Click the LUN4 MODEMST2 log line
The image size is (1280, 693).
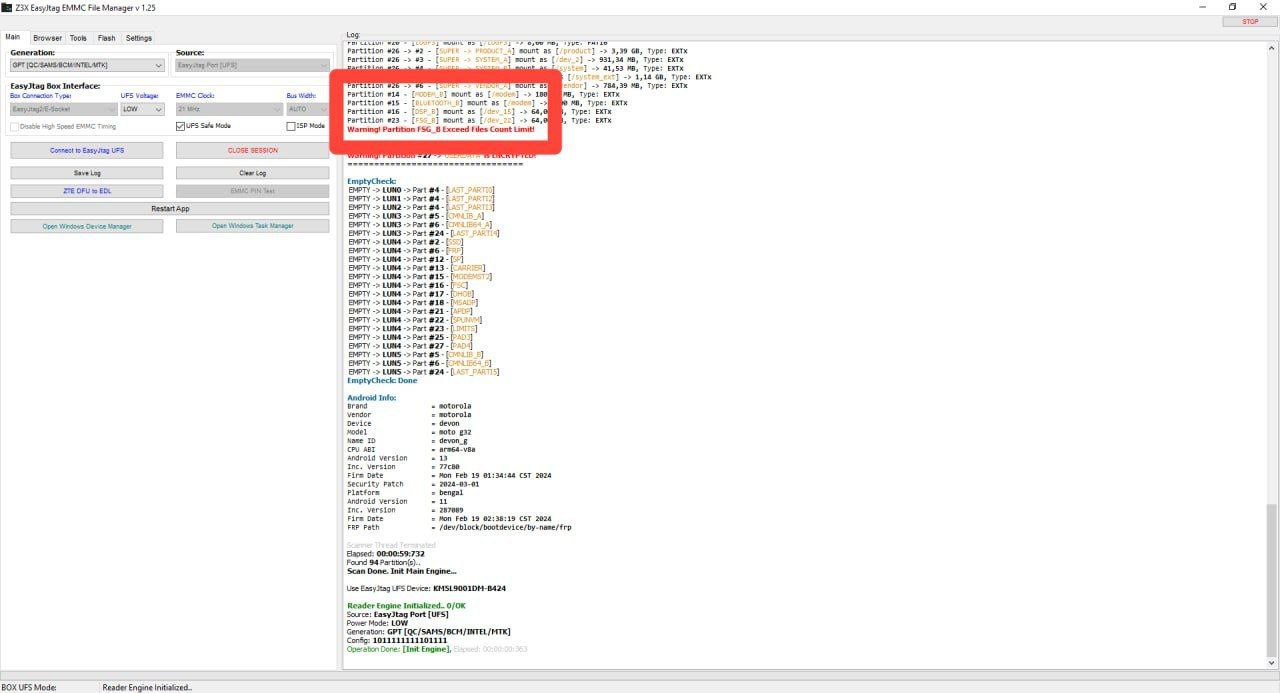[420, 277]
